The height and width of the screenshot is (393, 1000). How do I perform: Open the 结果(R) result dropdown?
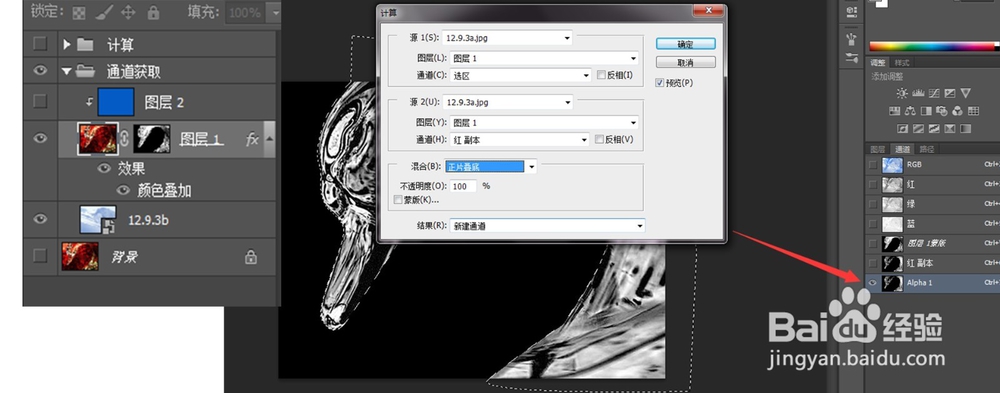pyautogui.click(x=547, y=226)
